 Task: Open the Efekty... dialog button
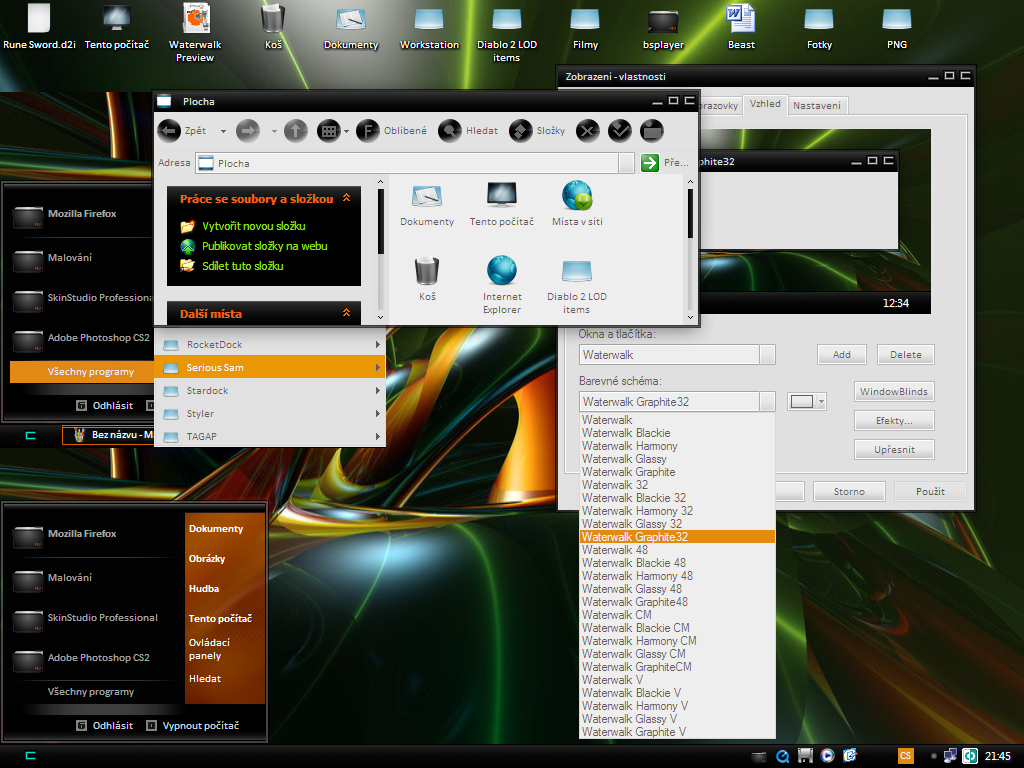[893, 421]
